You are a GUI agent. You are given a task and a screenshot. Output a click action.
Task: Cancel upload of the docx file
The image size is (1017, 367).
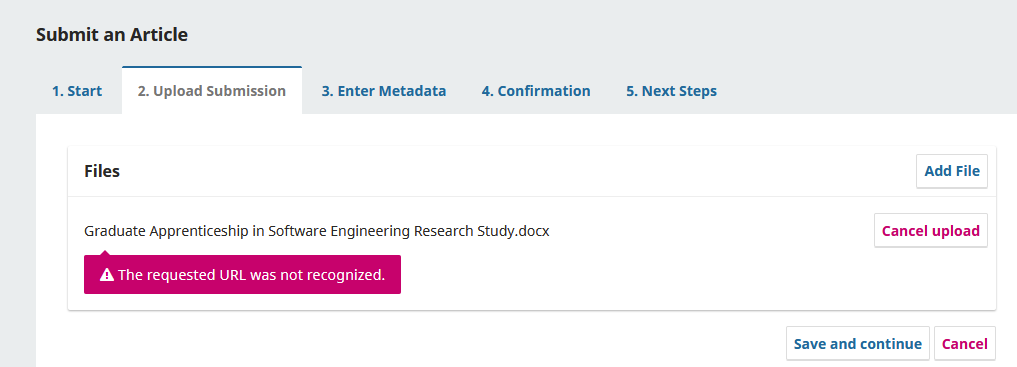pos(931,231)
